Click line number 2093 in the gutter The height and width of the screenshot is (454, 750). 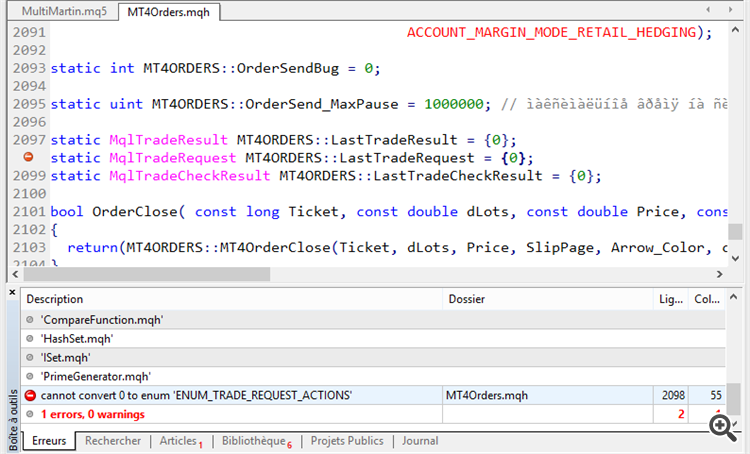(x=29, y=68)
